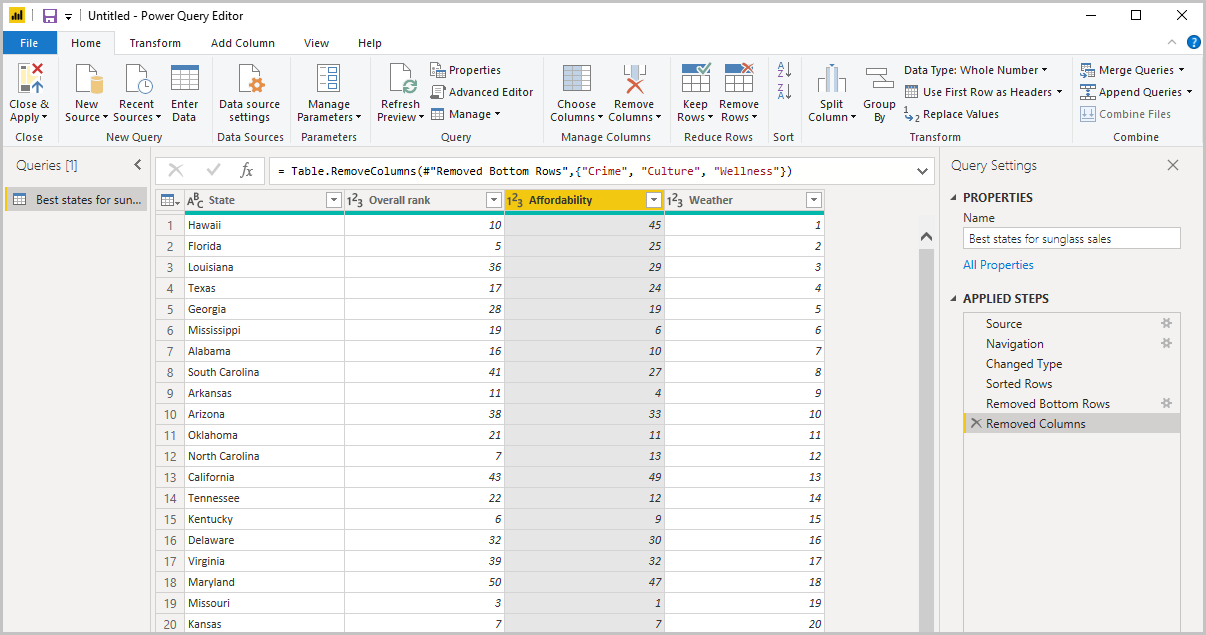Open query Properties in ribbon

coord(466,70)
